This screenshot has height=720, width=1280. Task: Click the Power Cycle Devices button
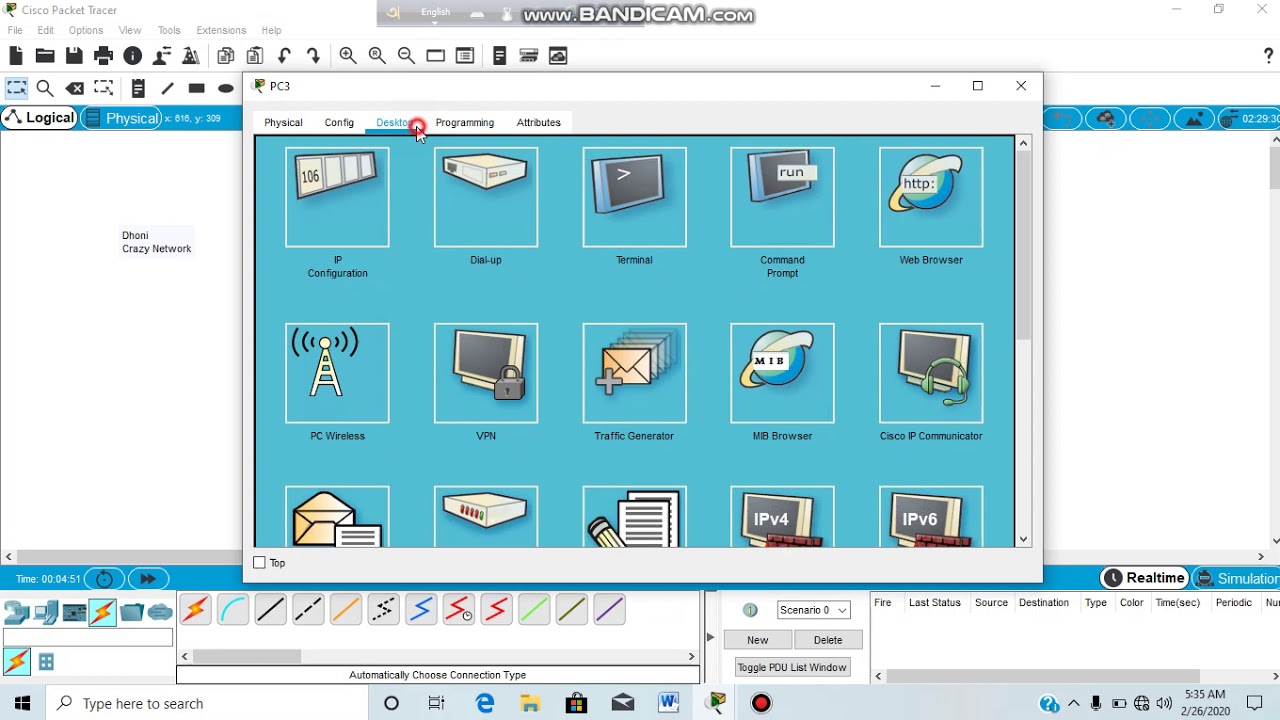(x=104, y=578)
